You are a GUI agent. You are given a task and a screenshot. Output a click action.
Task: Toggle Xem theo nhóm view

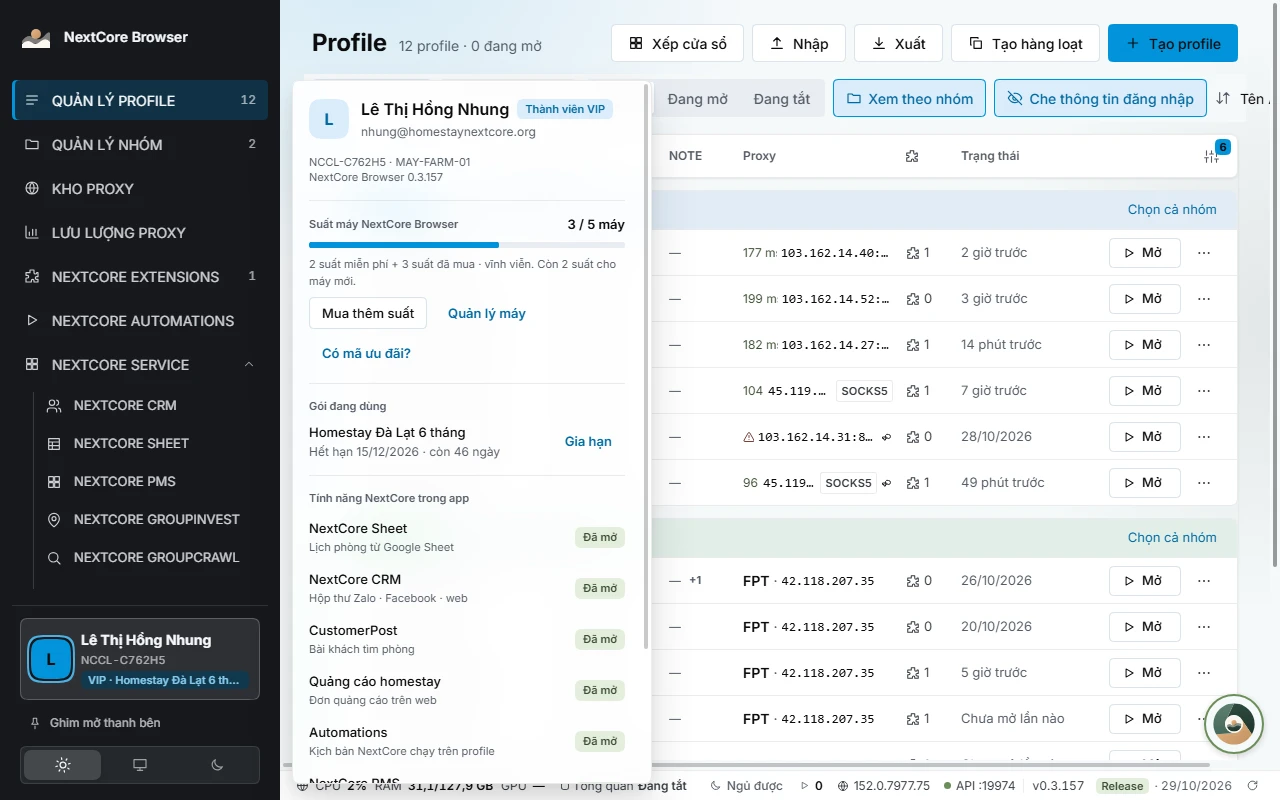[x=909, y=99]
